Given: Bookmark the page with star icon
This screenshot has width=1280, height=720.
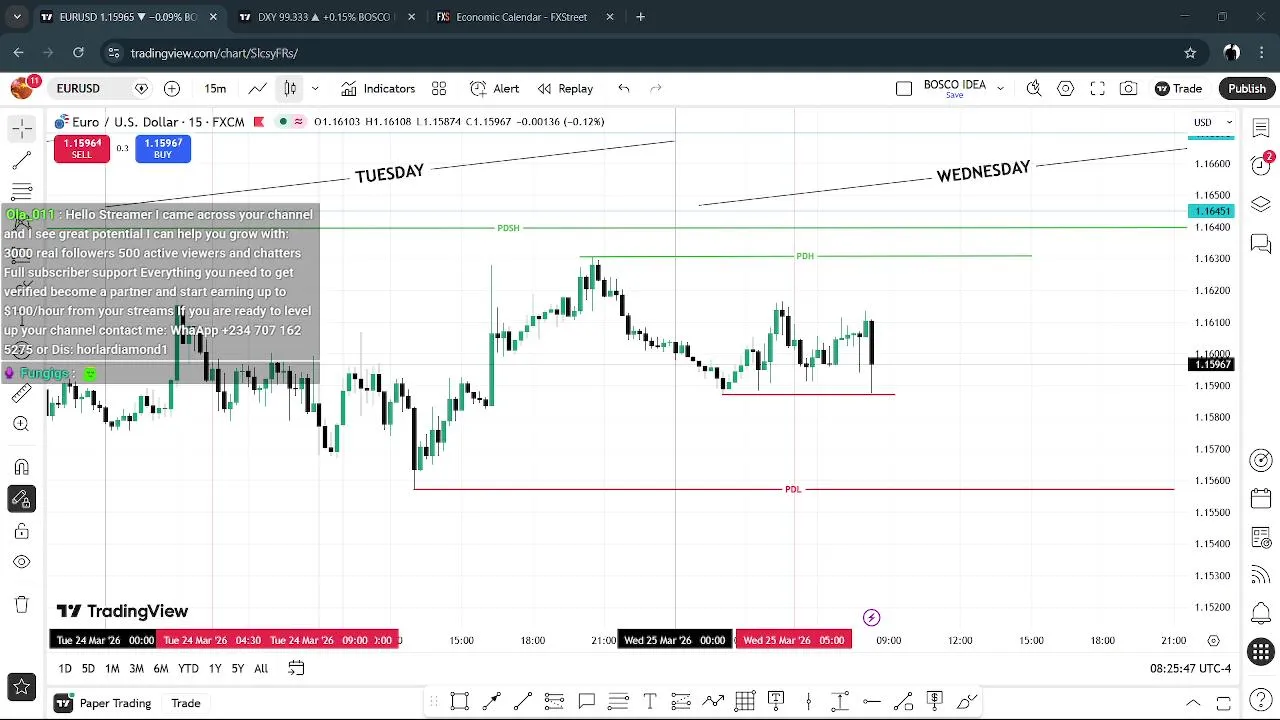Looking at the screenshot, I should point(1190,53).
